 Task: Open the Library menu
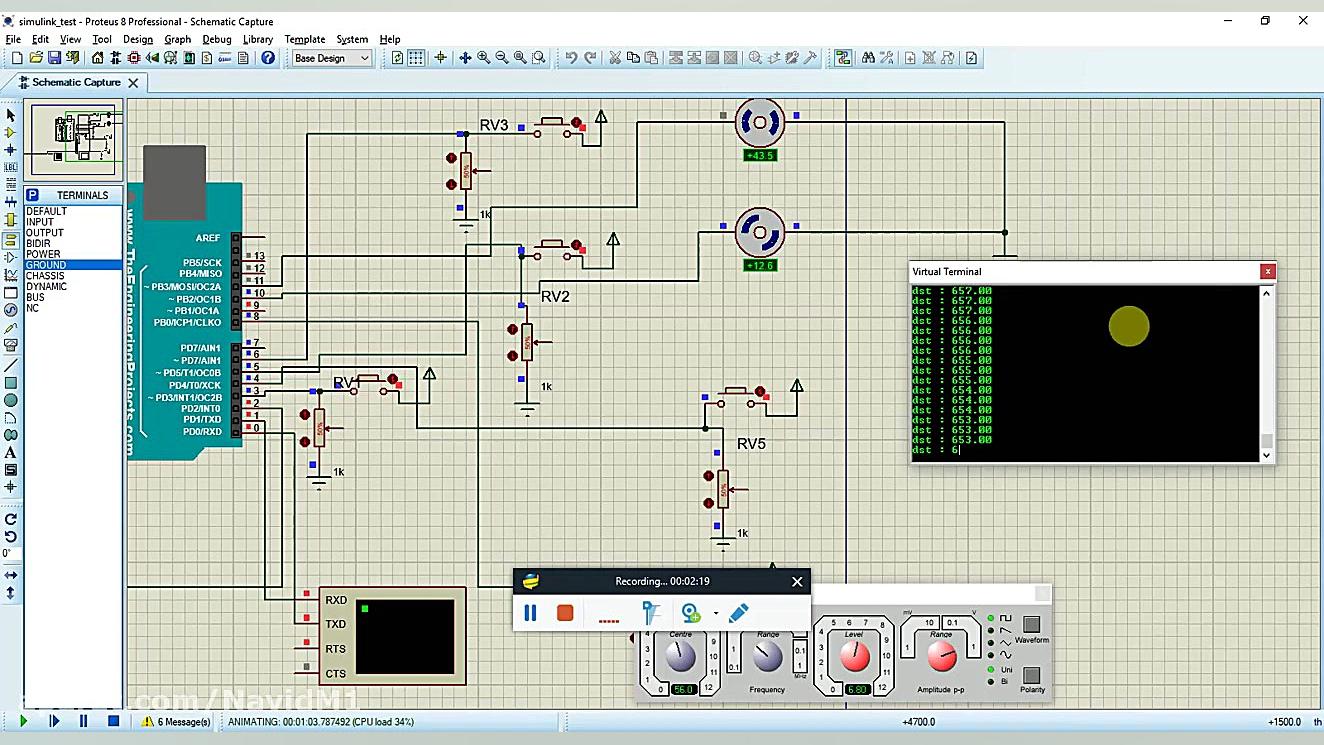[x=257, y=39]
